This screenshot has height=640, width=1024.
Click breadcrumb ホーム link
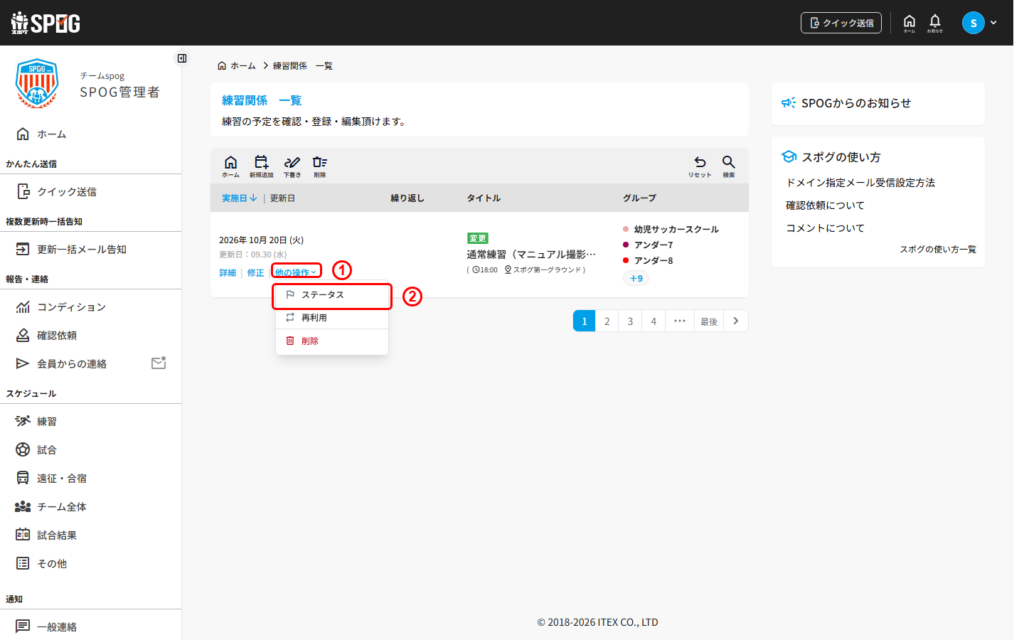coord(236,65)
